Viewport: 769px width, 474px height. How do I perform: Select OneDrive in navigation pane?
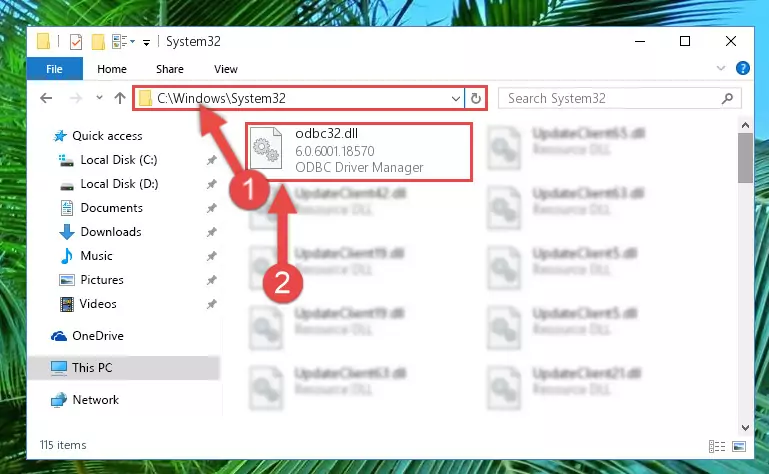tap(98, 336)
